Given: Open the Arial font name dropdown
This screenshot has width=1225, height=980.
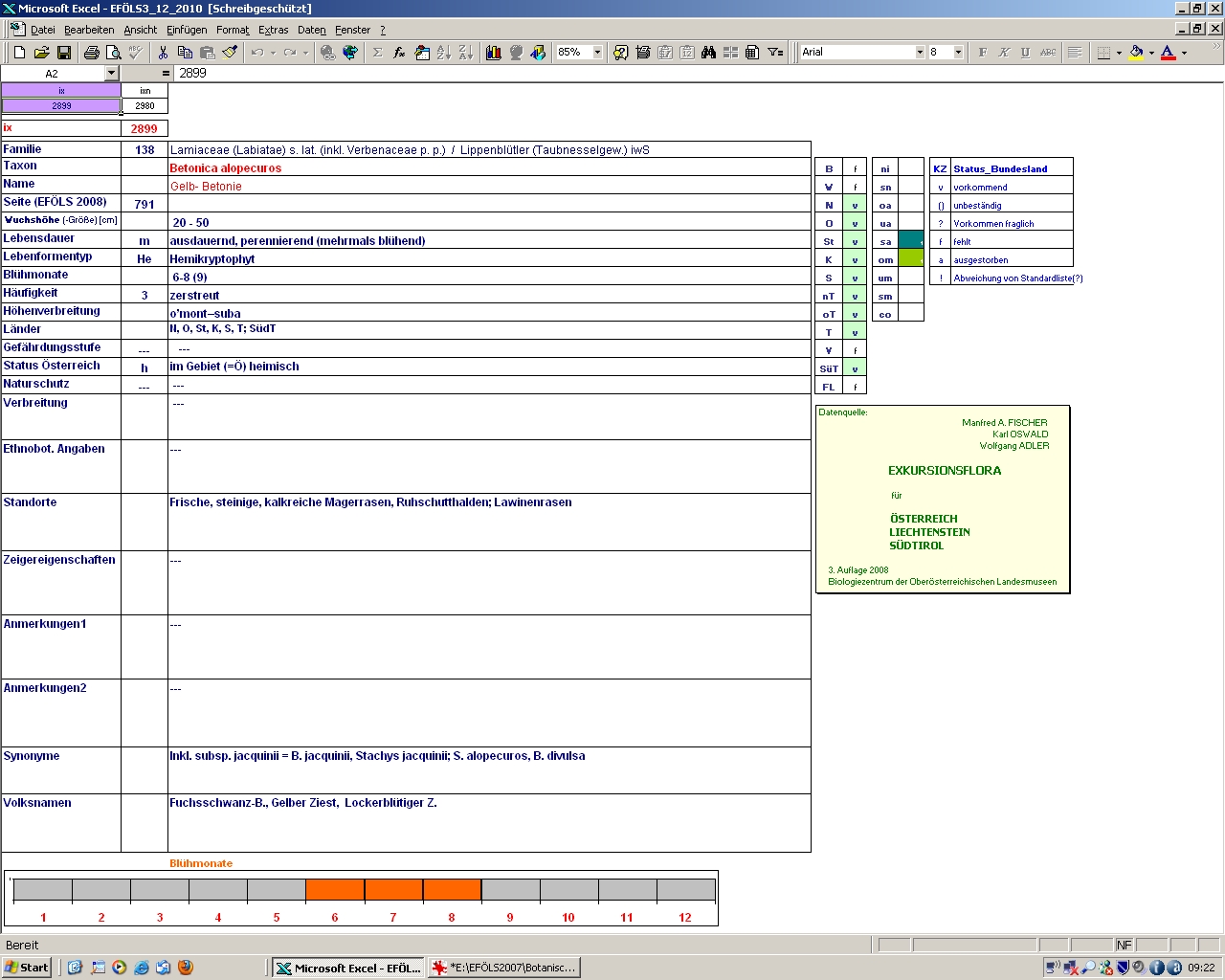Looking at the screenshot, I should [920, 53].
